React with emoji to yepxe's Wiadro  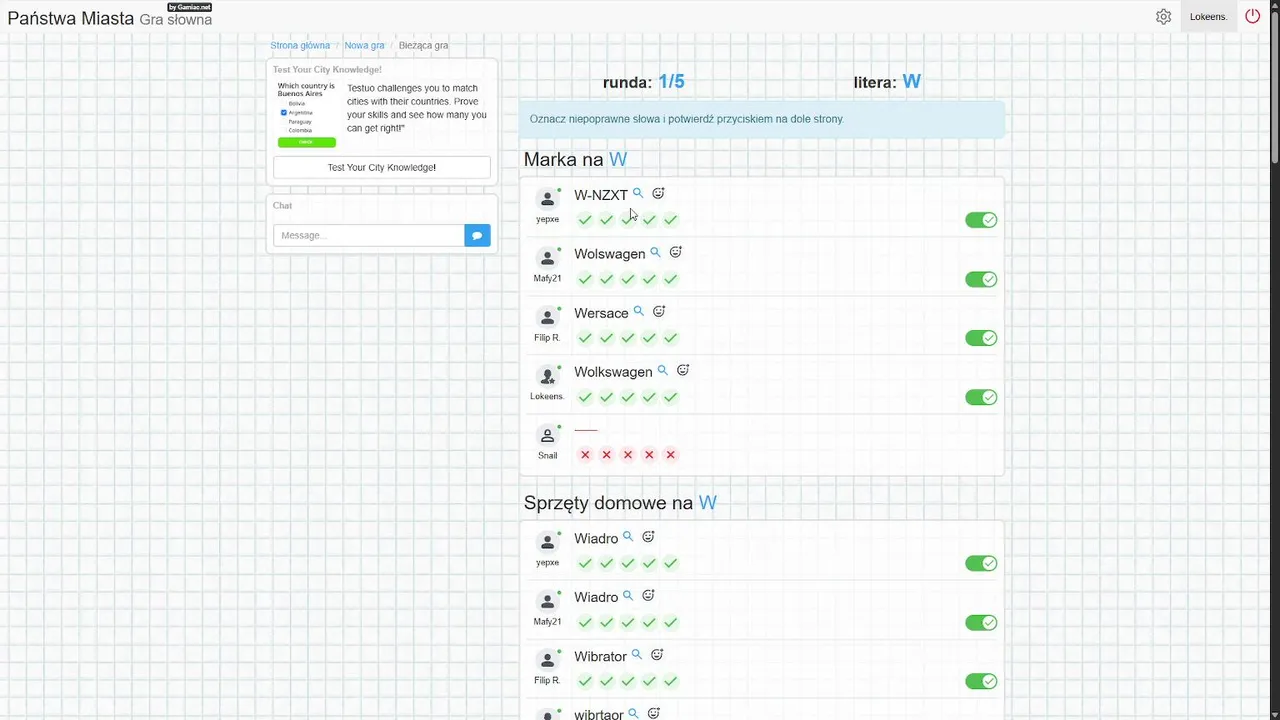coord(648,537)
